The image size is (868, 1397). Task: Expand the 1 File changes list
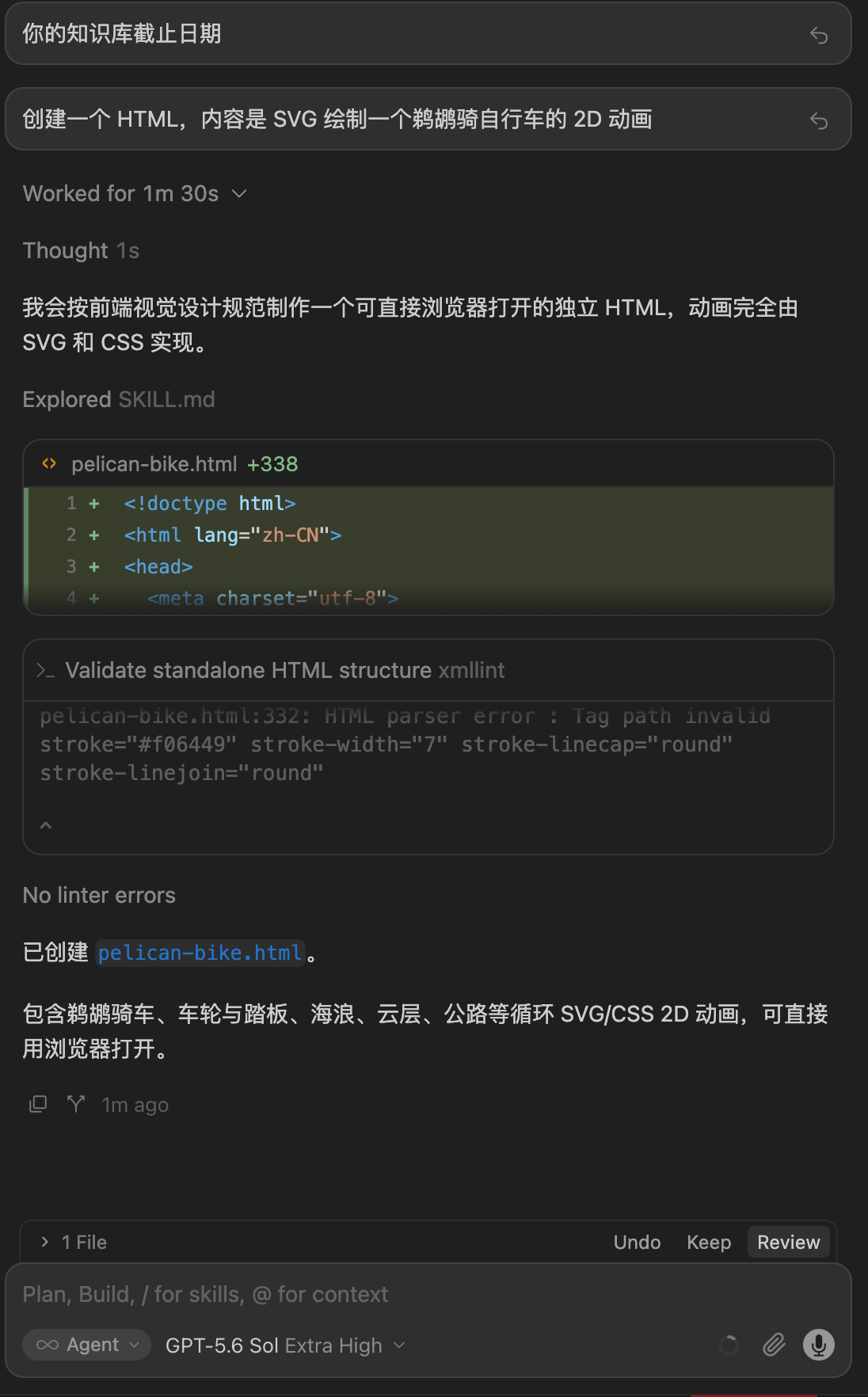point(74,1242)
